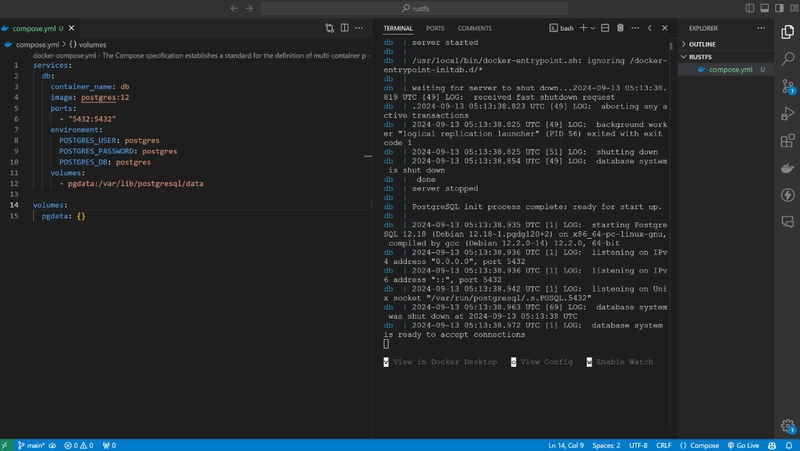Click the terminal scrollbar
The height and width of the screenshot is (451, 800).
(670, 45)
